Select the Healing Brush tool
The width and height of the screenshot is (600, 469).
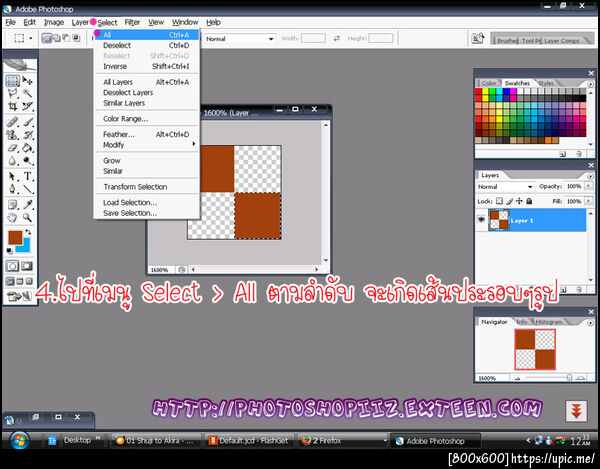coord(13,122)
